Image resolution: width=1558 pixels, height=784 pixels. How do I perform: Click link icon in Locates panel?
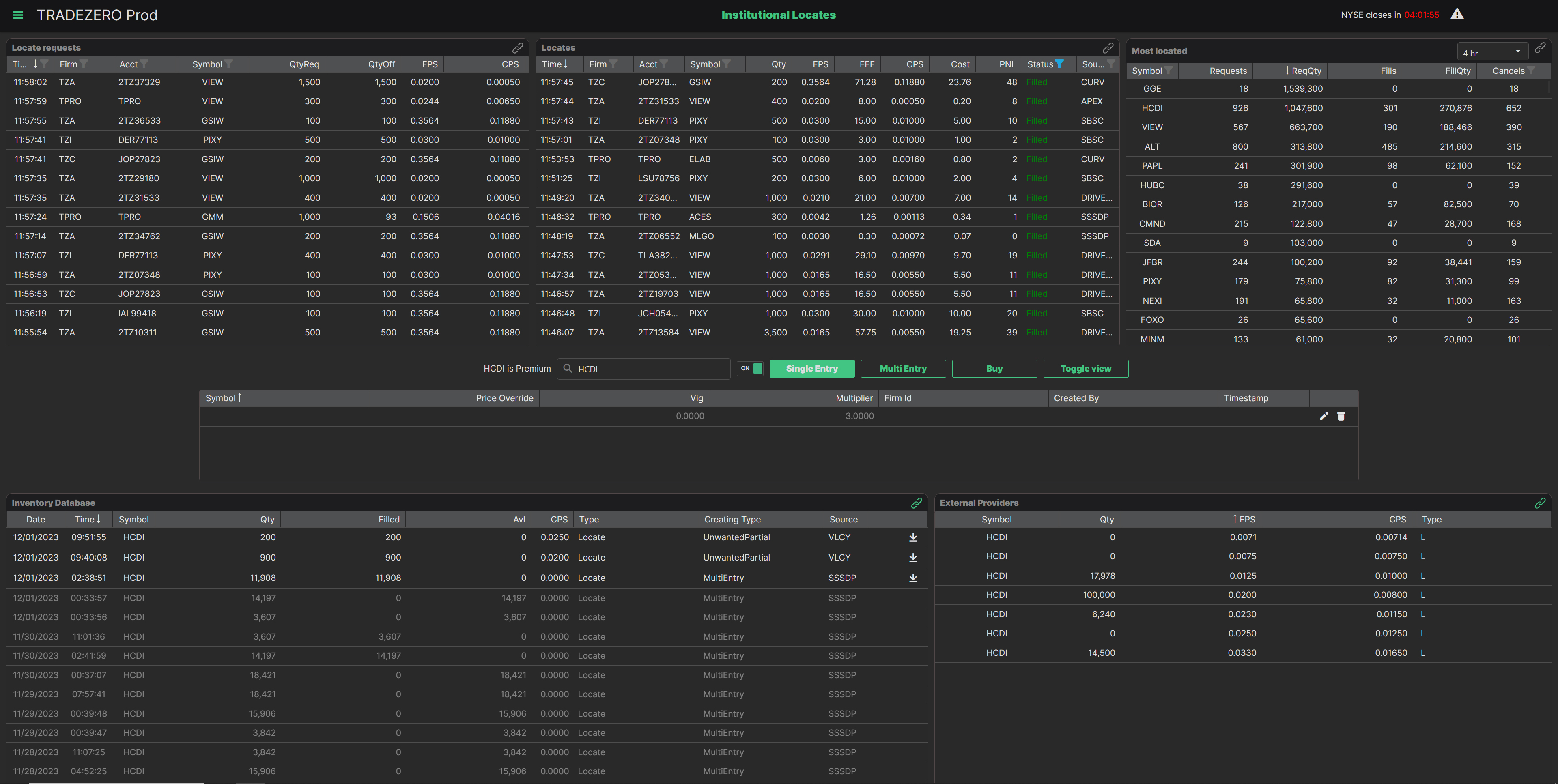(x=1108, y=48)
